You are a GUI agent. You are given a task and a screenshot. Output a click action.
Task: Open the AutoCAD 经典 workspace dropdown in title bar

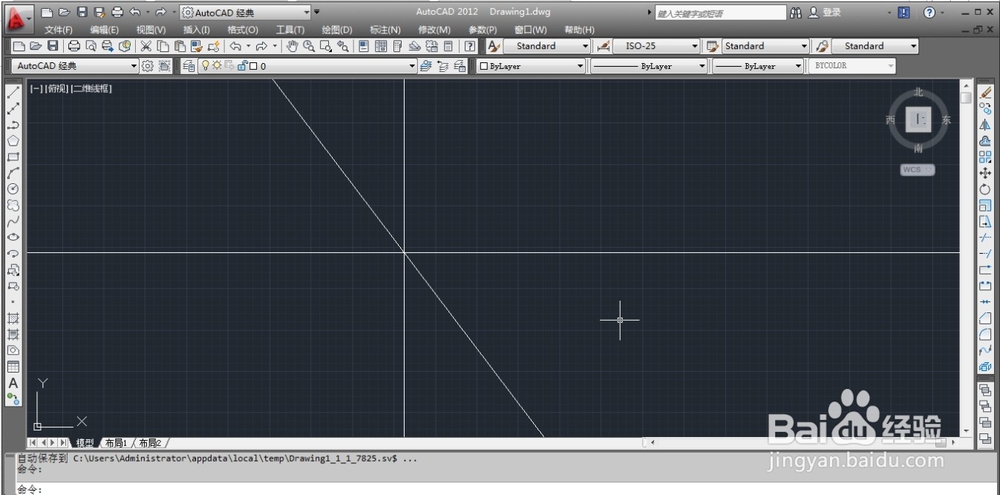coord(246,12)
